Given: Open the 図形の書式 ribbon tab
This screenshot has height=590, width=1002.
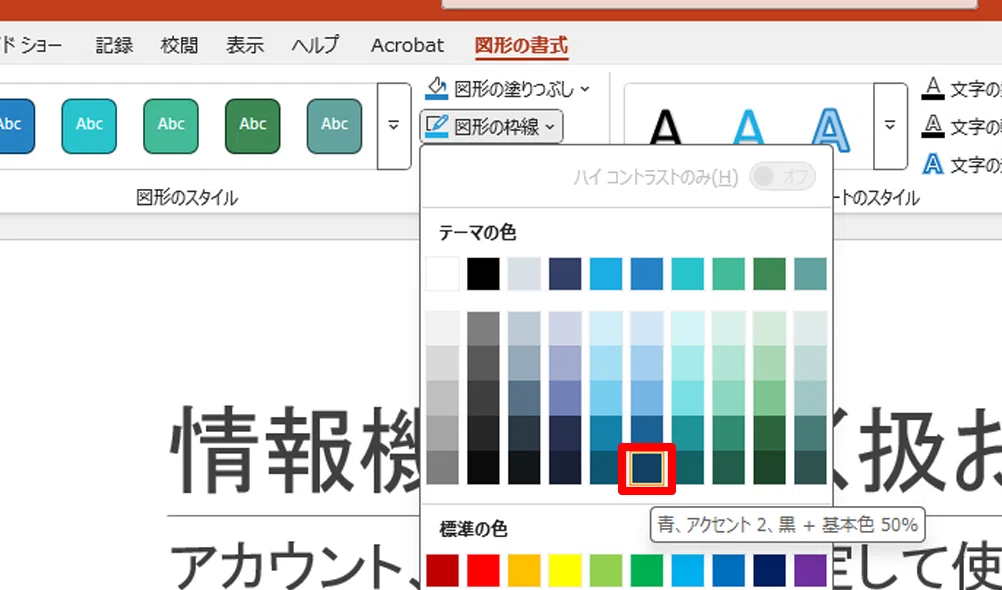Looking at the screenshot, I should point(521,45).
